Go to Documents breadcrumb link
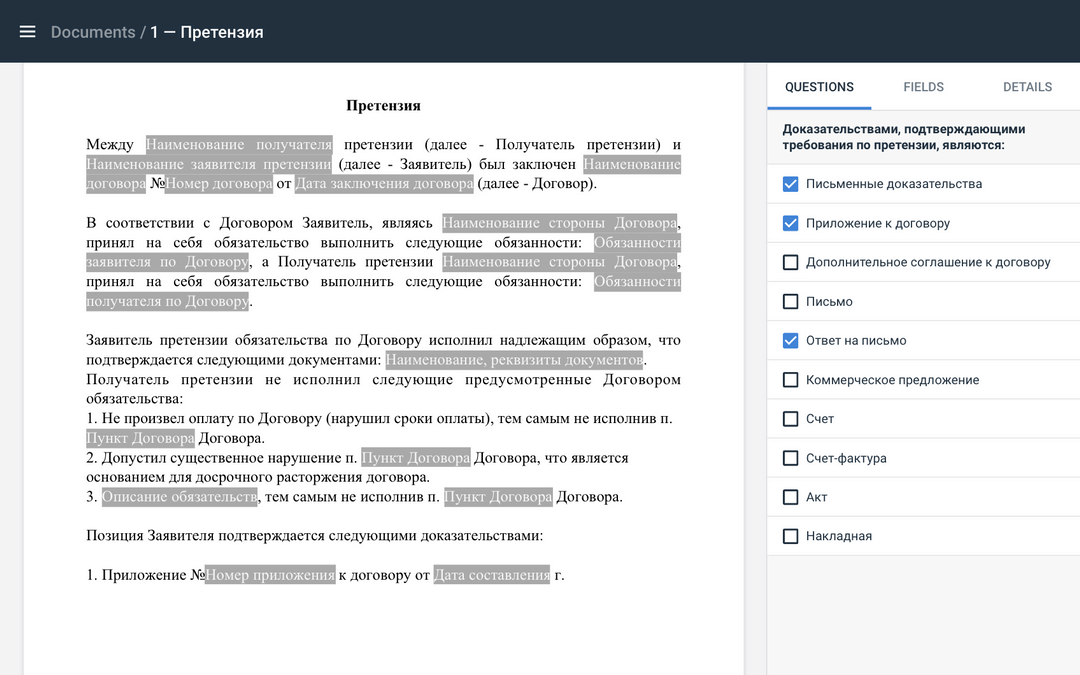 [92, 32]
